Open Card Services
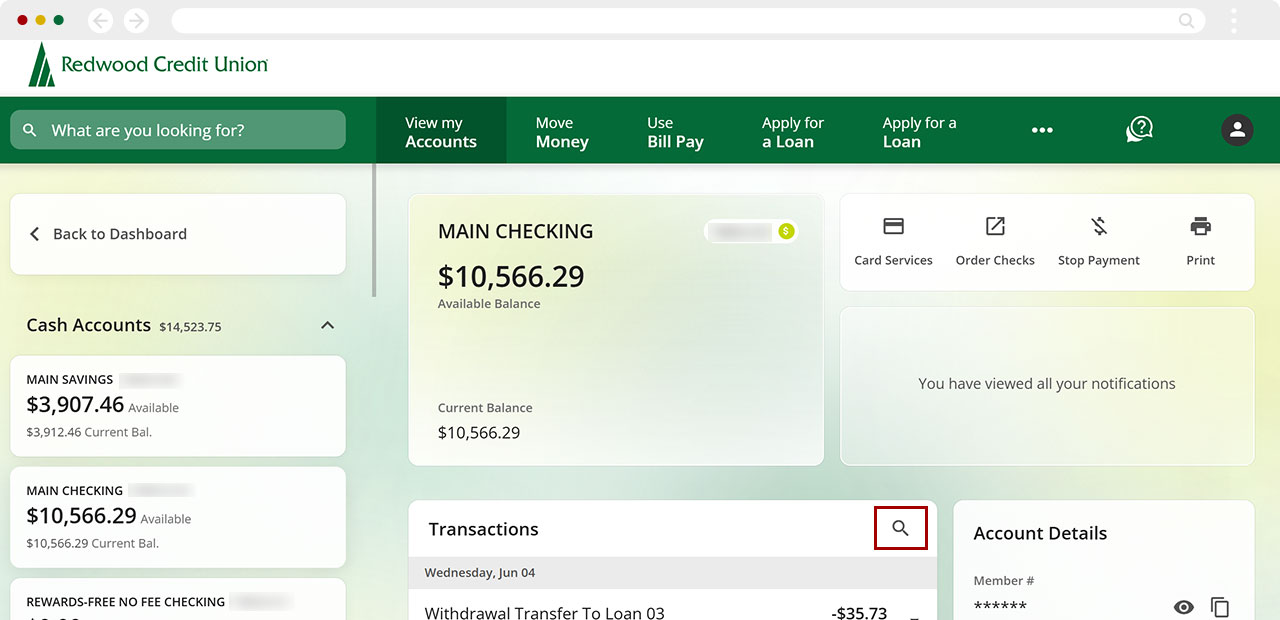Screen dimensions: 1280x620 click(893, 241)
